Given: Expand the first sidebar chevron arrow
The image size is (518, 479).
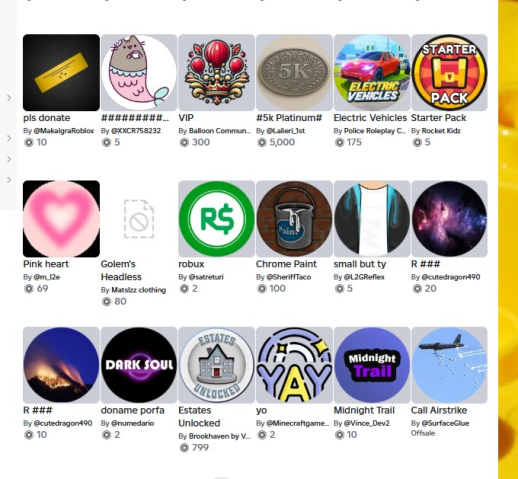Looking at the screenshot, I should coord(9,98).
